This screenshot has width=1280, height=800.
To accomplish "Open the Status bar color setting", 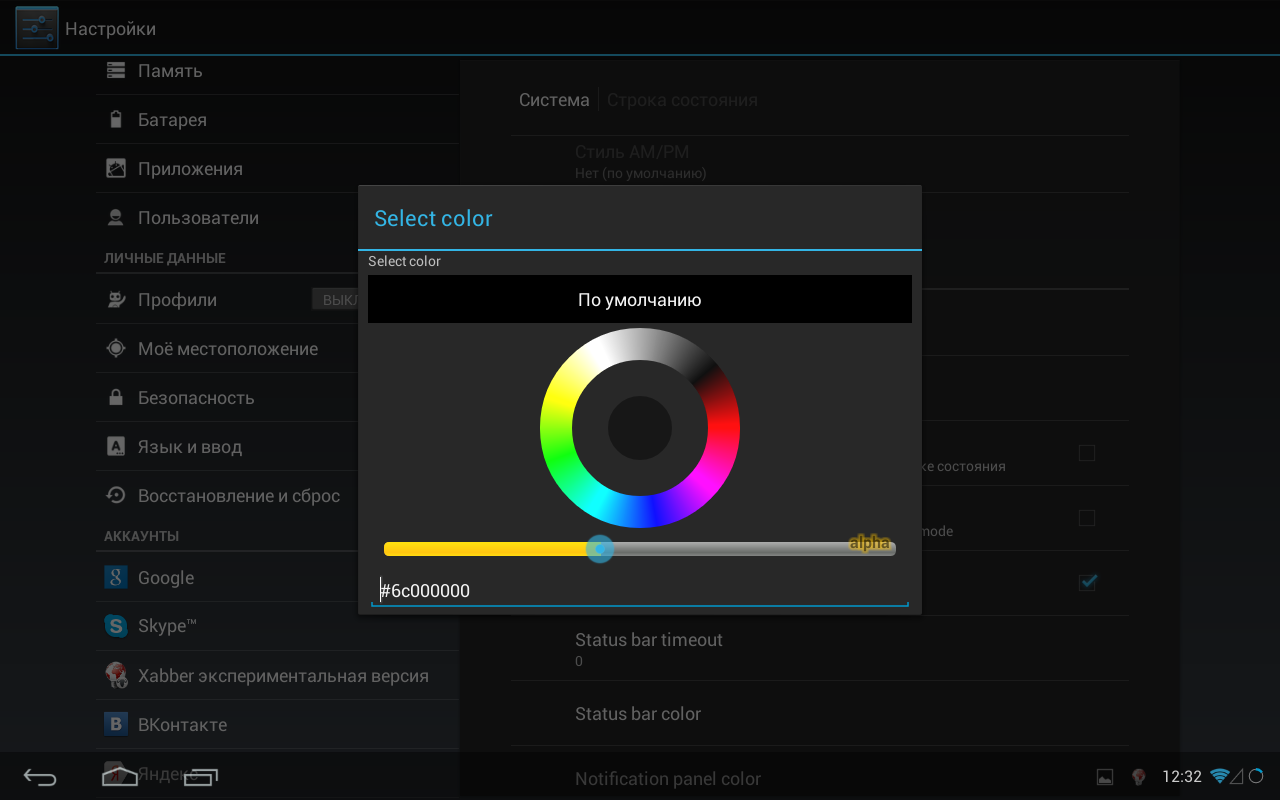I will coord(820,714).
